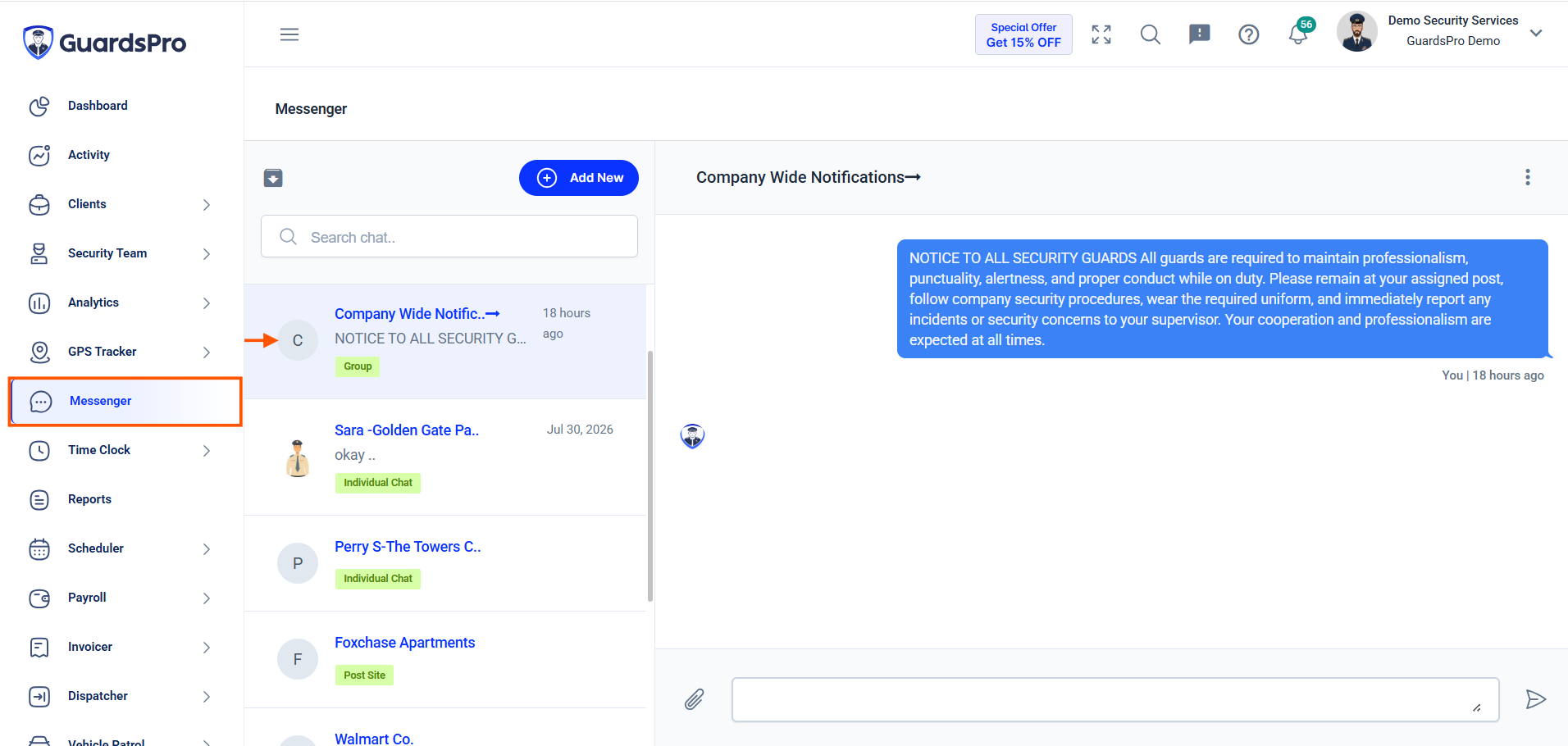Expand the Analytics chevron
Screen dimensions: 1568x746
coord(207,303)
